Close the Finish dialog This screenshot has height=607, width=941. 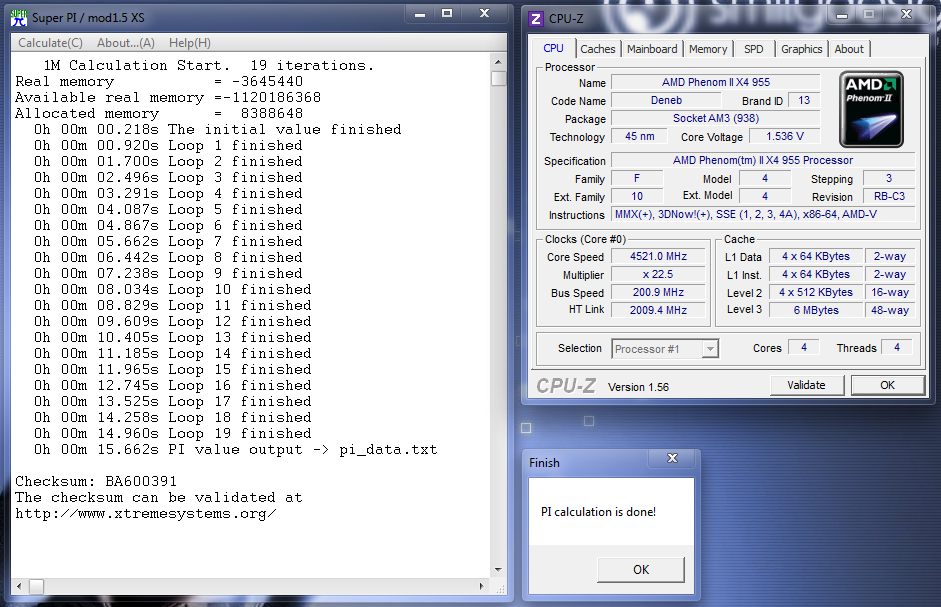click(673, 458)
